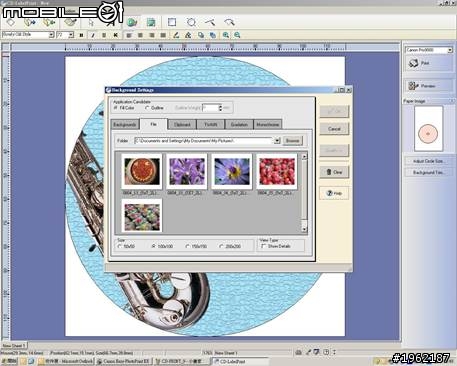The width and height of the screenshot is (457, 366).
Task: Click the Adjust Circle Size button
Action: point(428,161)
